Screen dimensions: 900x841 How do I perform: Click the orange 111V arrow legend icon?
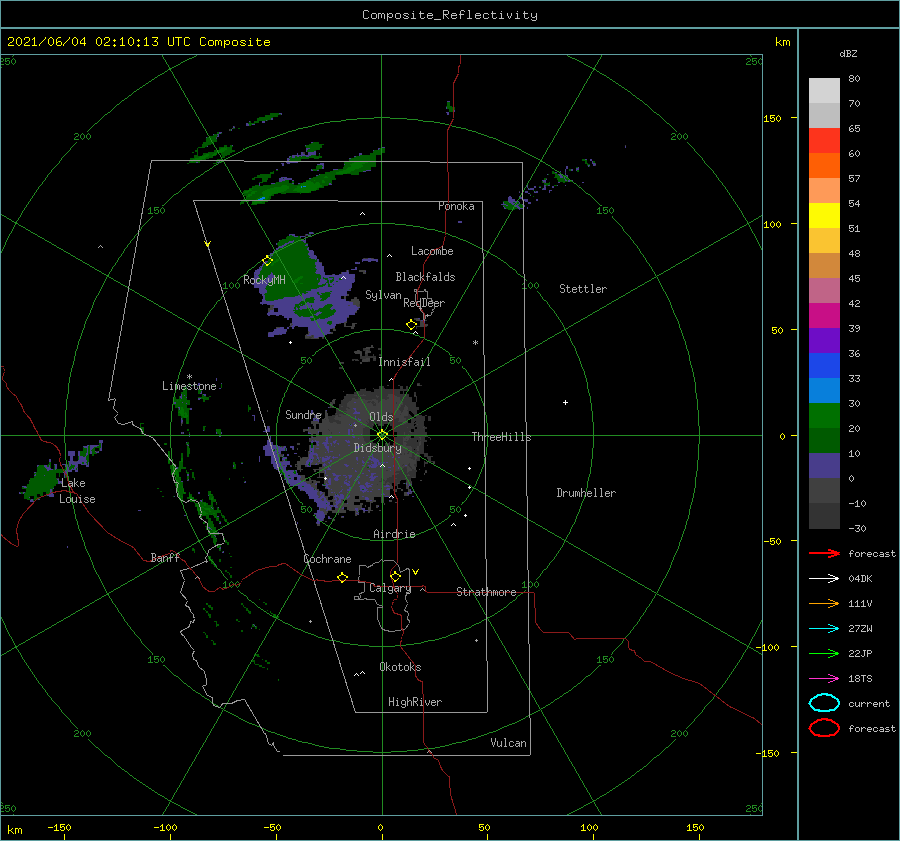(824, 603)
